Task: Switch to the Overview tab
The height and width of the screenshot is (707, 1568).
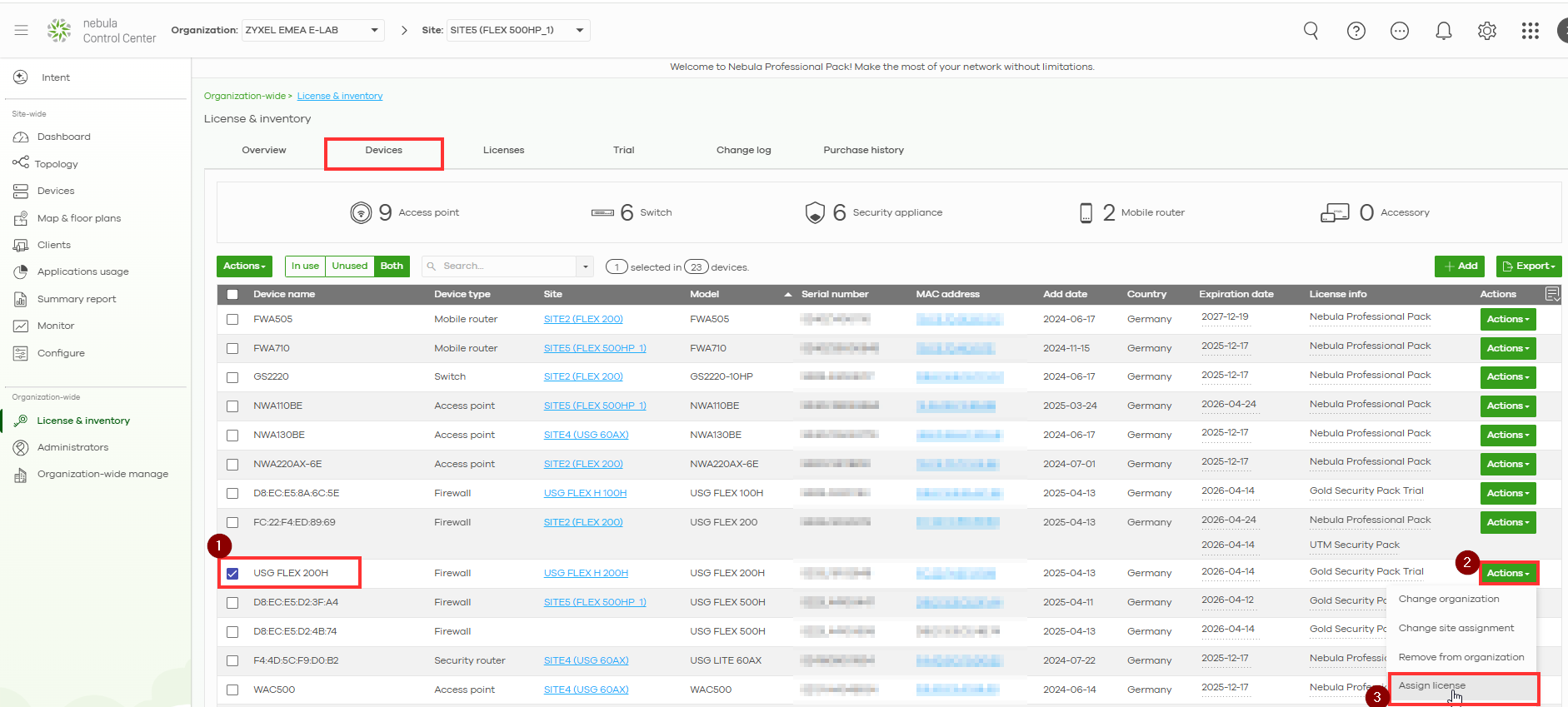Action: [x=264, y=150]
